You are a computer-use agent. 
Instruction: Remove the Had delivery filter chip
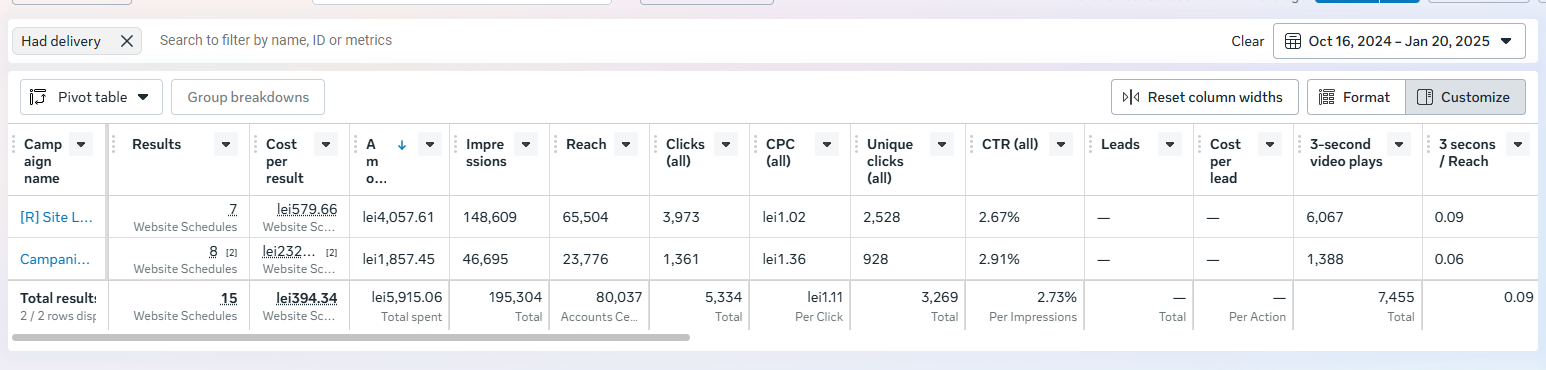(x=127, y=41)
